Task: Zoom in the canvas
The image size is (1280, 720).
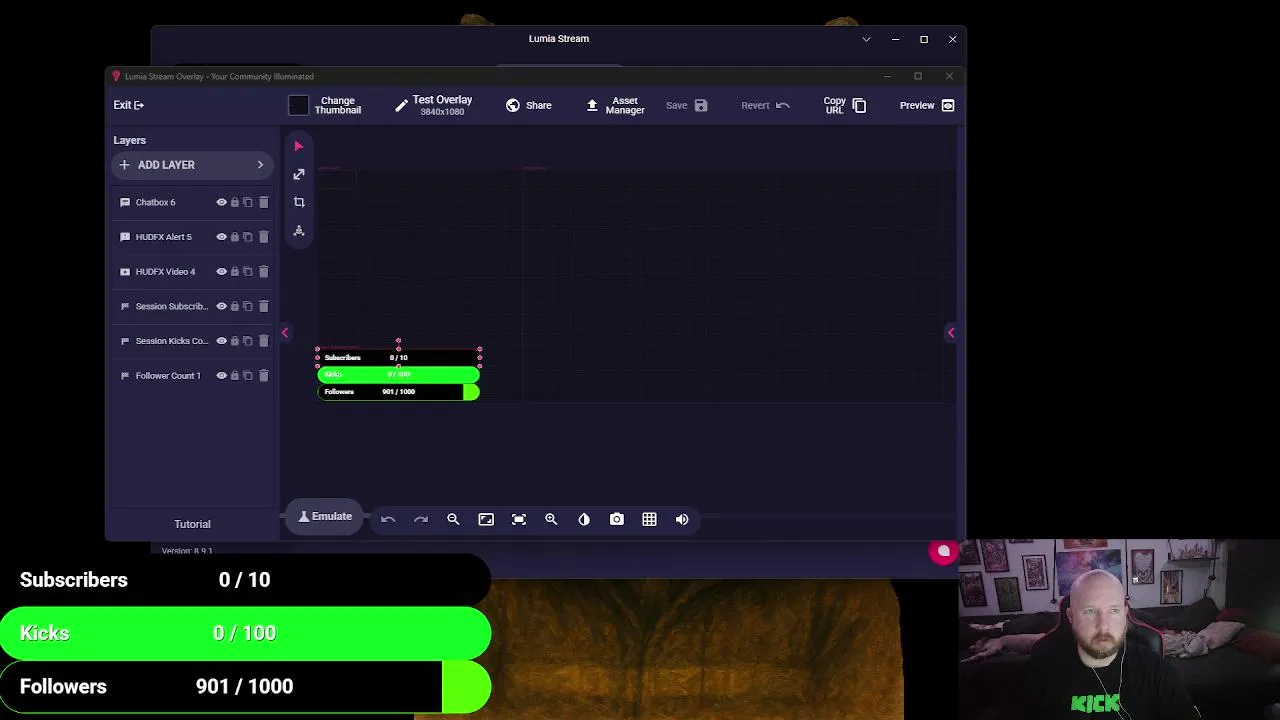Action: coord(551,519)
